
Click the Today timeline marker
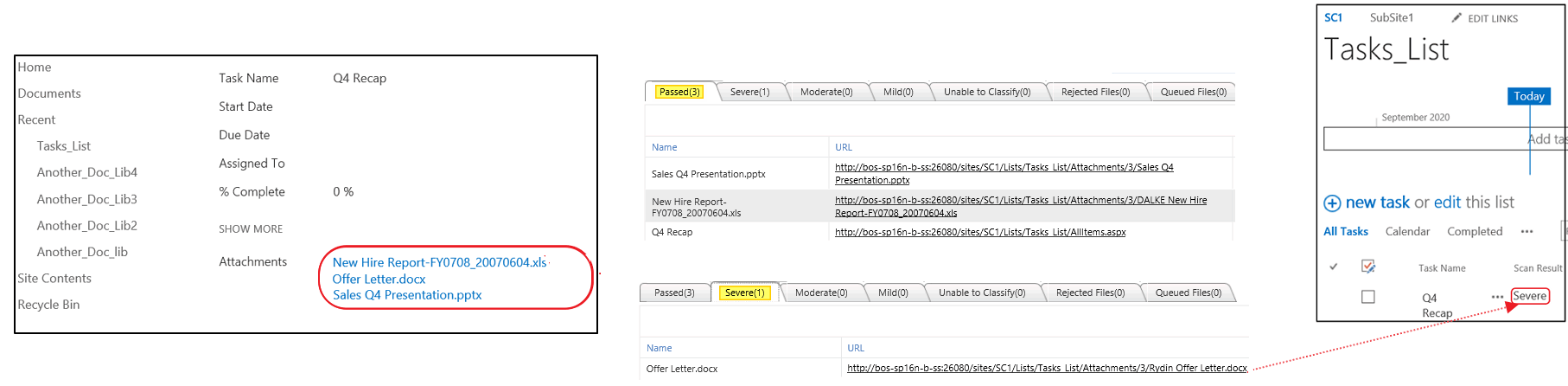tap(1528, 96)
